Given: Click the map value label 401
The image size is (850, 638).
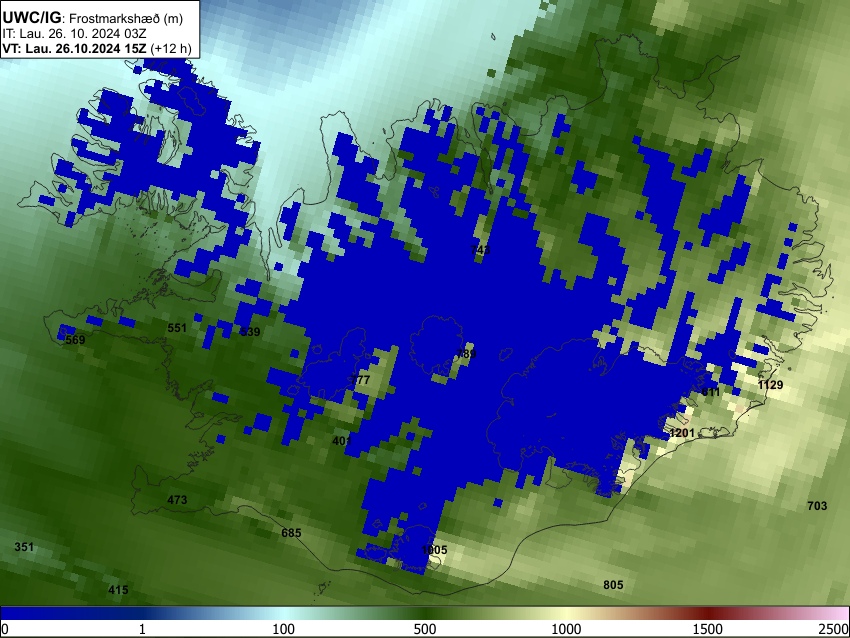Looking at the screenshot, I should 342,441.
